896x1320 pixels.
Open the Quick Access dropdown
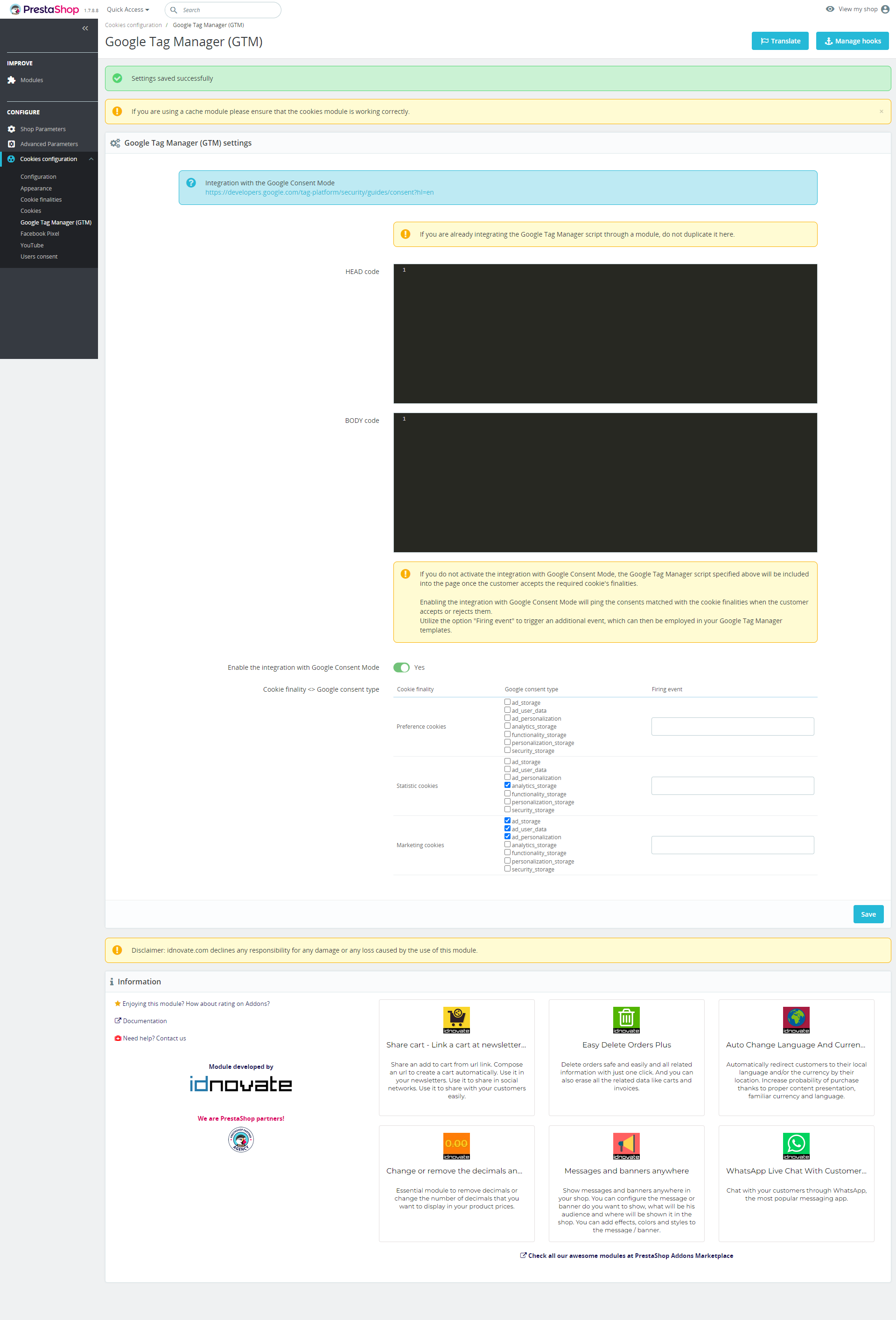tap(128, 10)
